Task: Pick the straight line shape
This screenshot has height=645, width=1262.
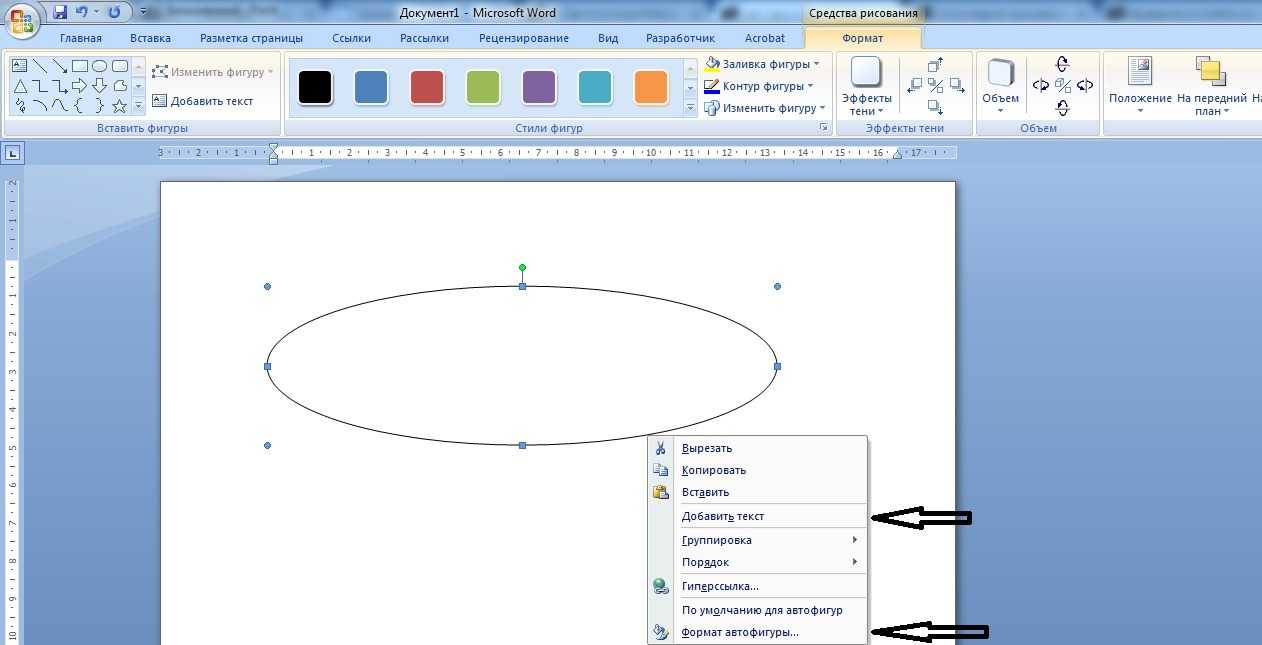Action: coord(40,66)
